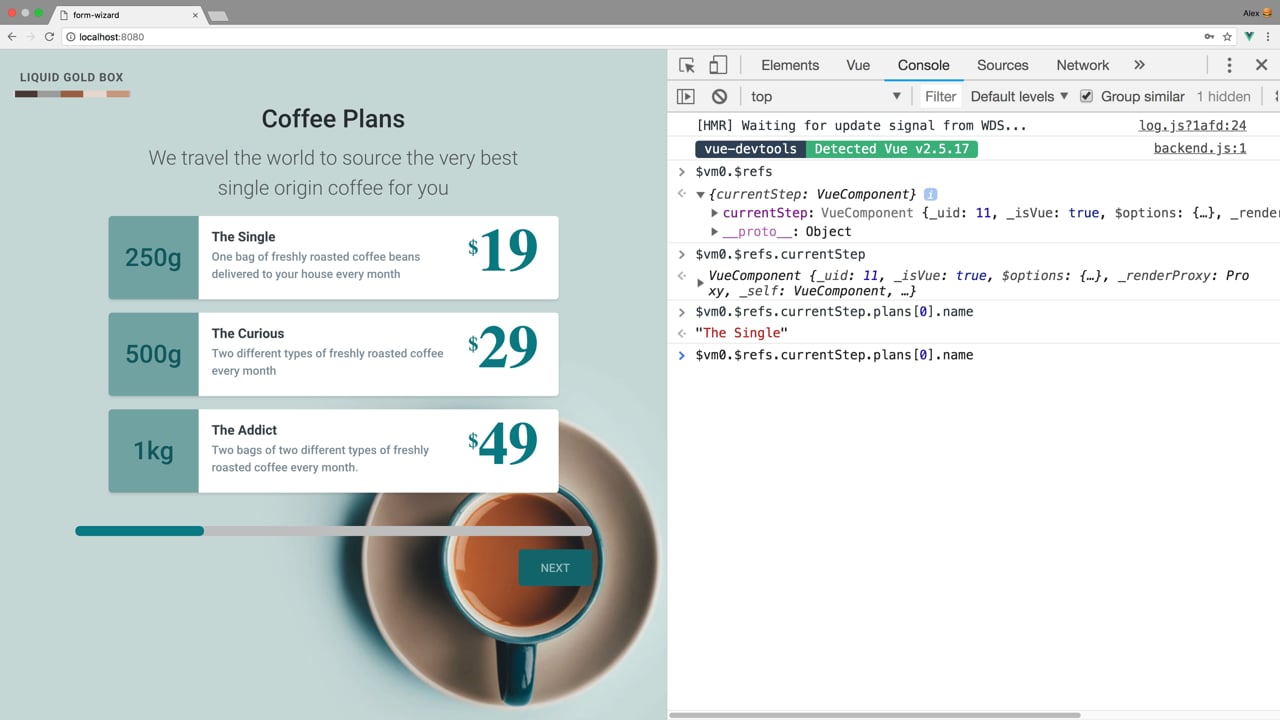Click the Coffee Plans heading
This screenshot has height=720, width=1280.
333,119
